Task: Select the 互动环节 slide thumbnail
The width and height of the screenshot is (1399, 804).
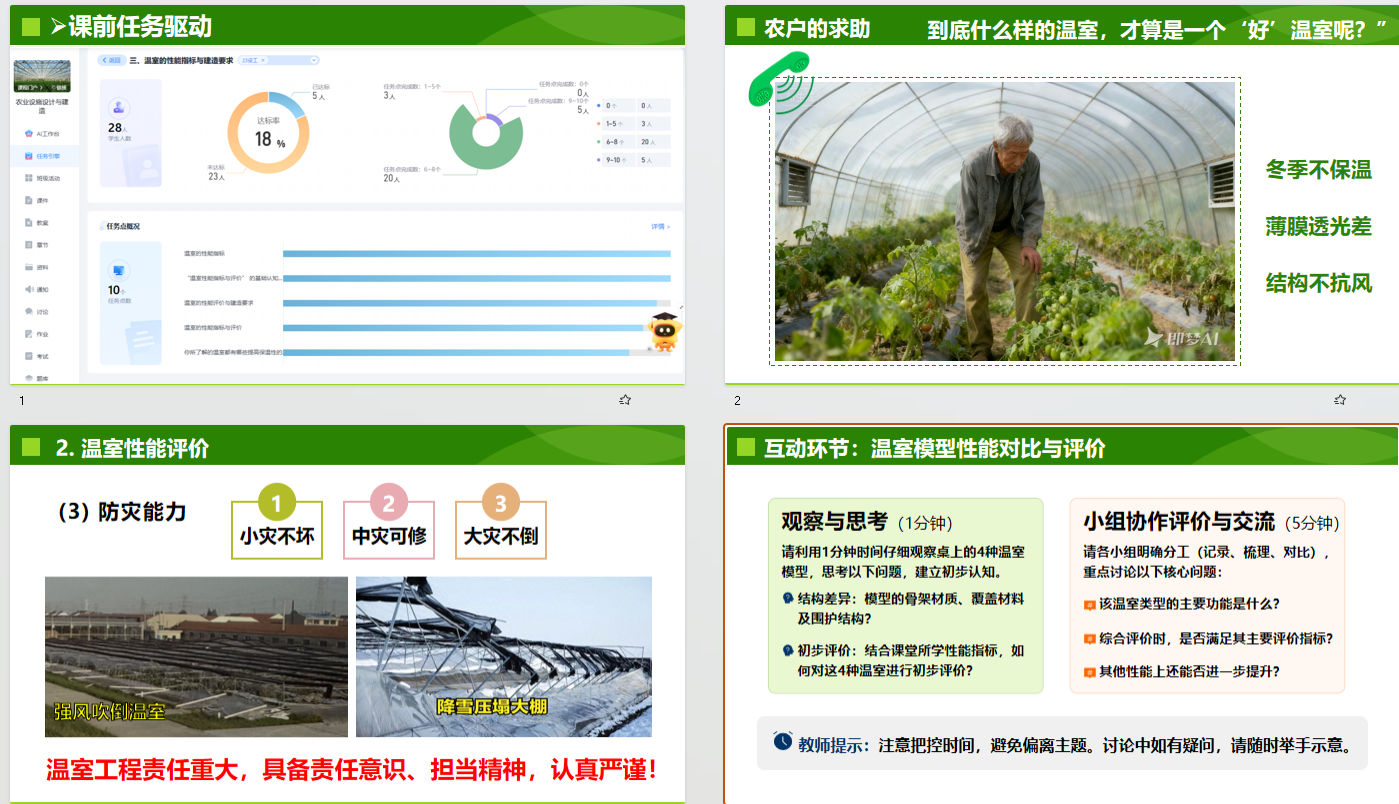Action: [x=1062, y=614]
